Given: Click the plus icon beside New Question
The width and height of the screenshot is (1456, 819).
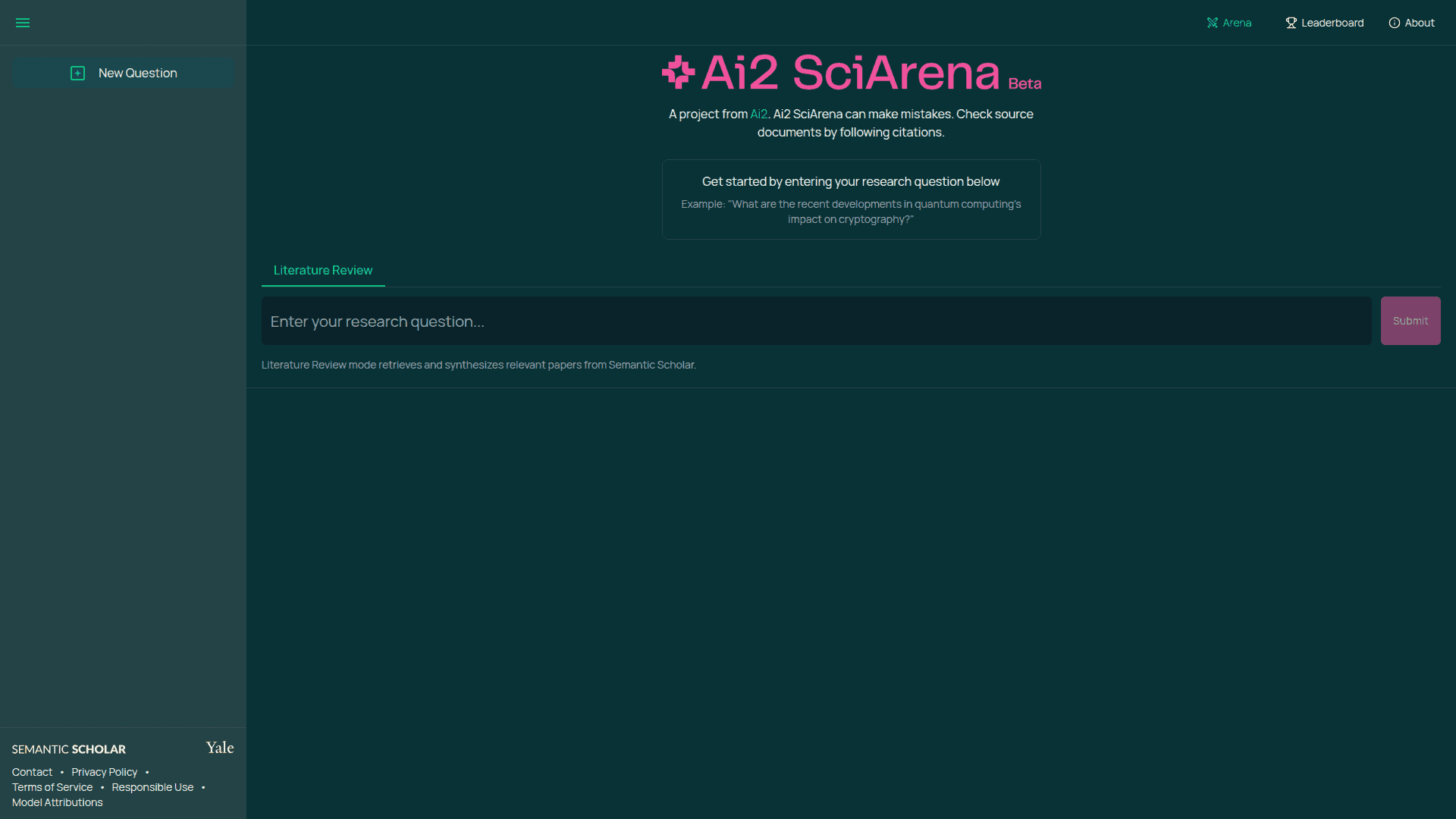Looking at the screenshot, I should pos(77,73).
